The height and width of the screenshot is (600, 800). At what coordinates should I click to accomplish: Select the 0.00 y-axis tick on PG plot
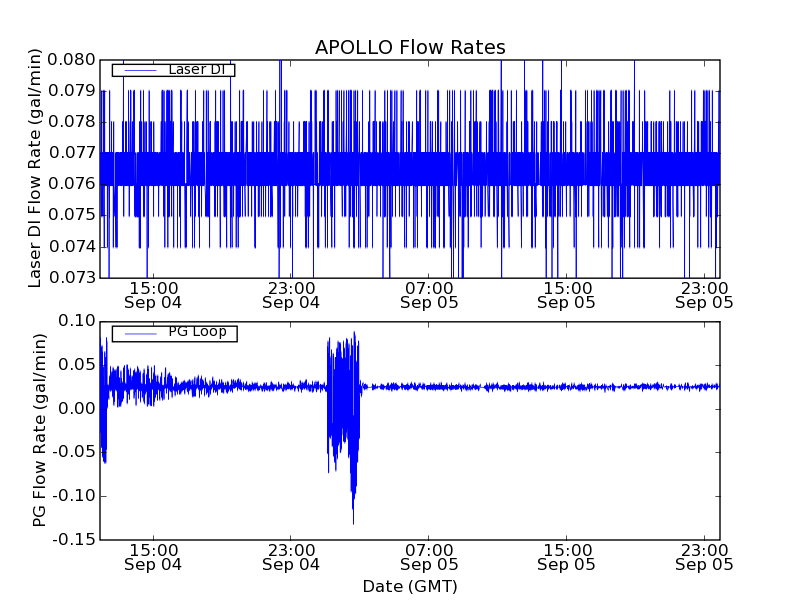point(78,408)
